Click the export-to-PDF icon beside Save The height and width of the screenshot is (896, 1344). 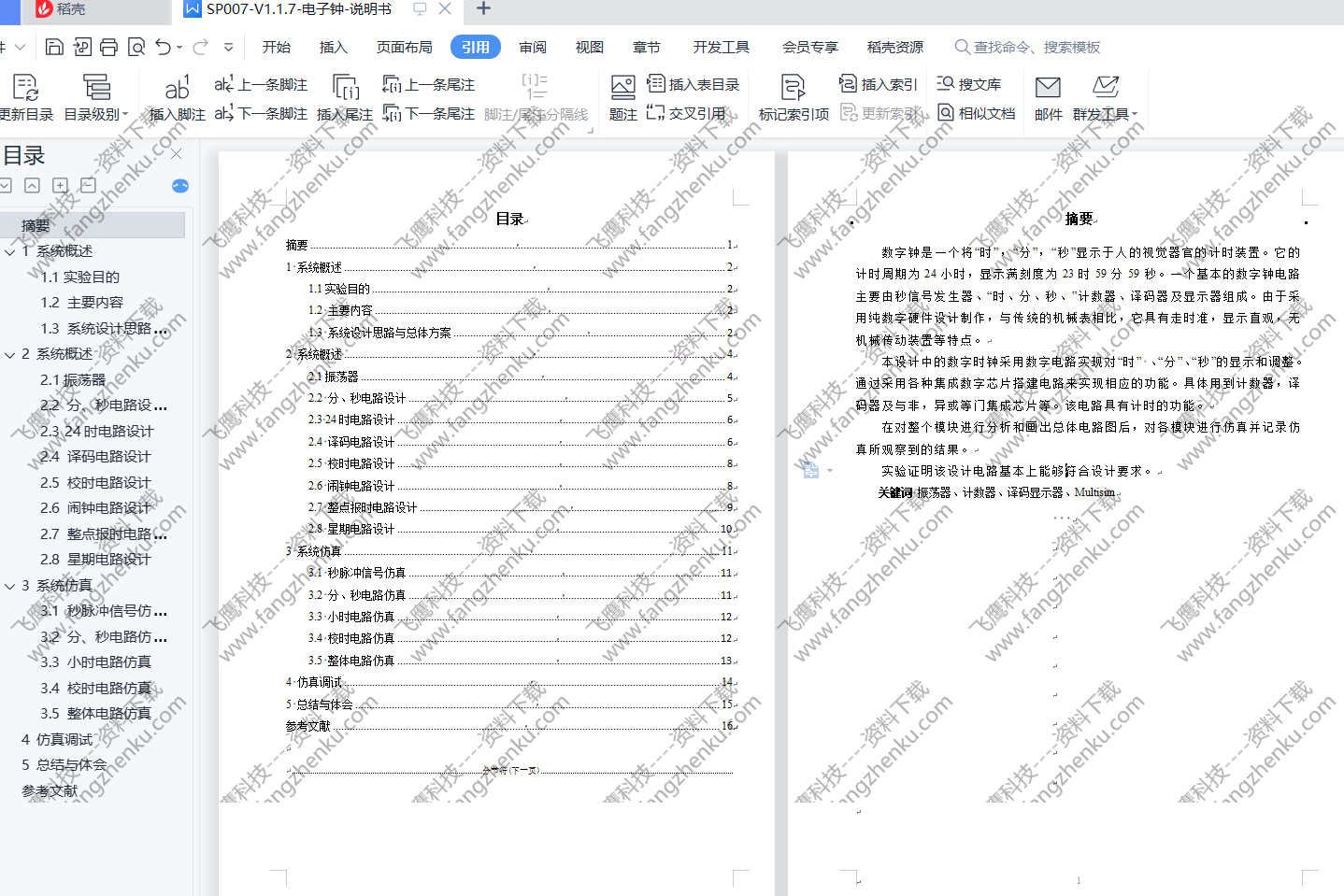pyautogui.click(x=81, y=47)
